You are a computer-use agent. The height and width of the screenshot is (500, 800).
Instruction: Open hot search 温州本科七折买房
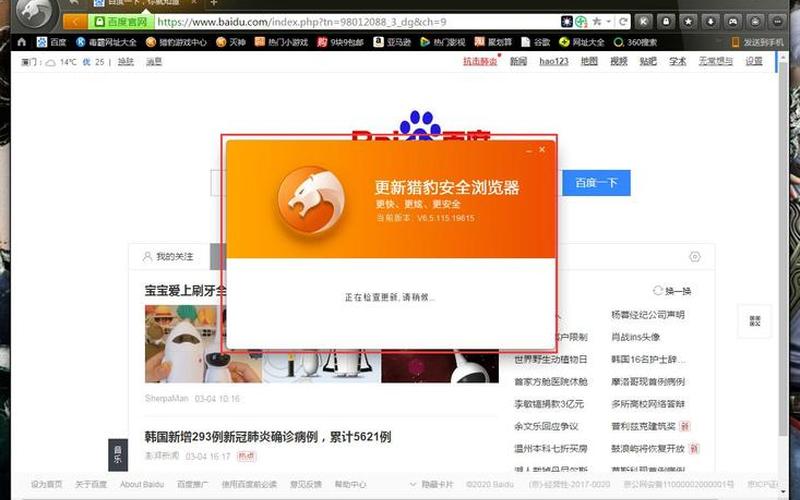[551, 448]
